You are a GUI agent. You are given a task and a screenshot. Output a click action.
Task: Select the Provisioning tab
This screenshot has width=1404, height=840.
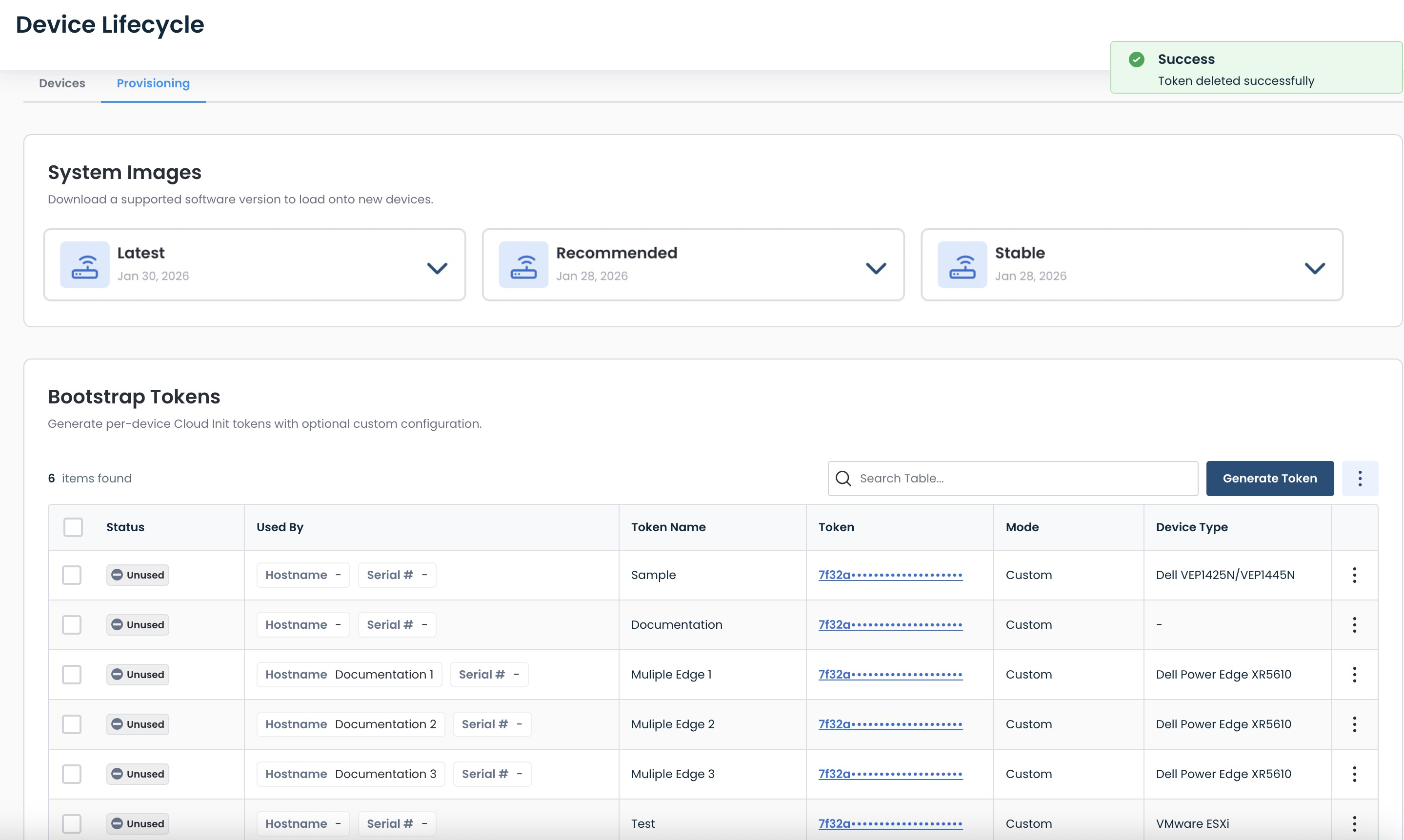(x=153, y=83)
